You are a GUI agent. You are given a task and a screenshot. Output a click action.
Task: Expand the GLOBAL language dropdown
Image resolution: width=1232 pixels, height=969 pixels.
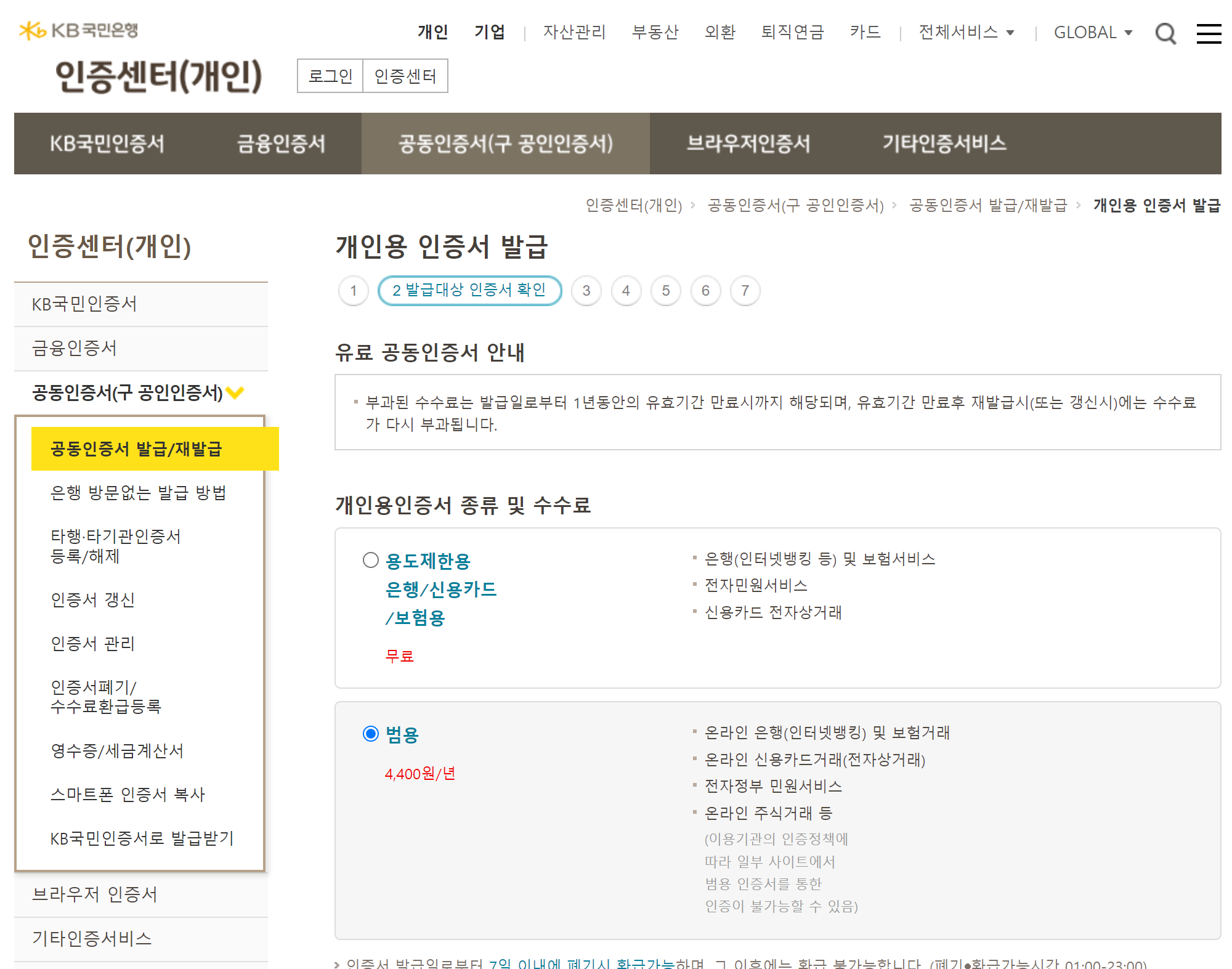(x=1093, y=32)
